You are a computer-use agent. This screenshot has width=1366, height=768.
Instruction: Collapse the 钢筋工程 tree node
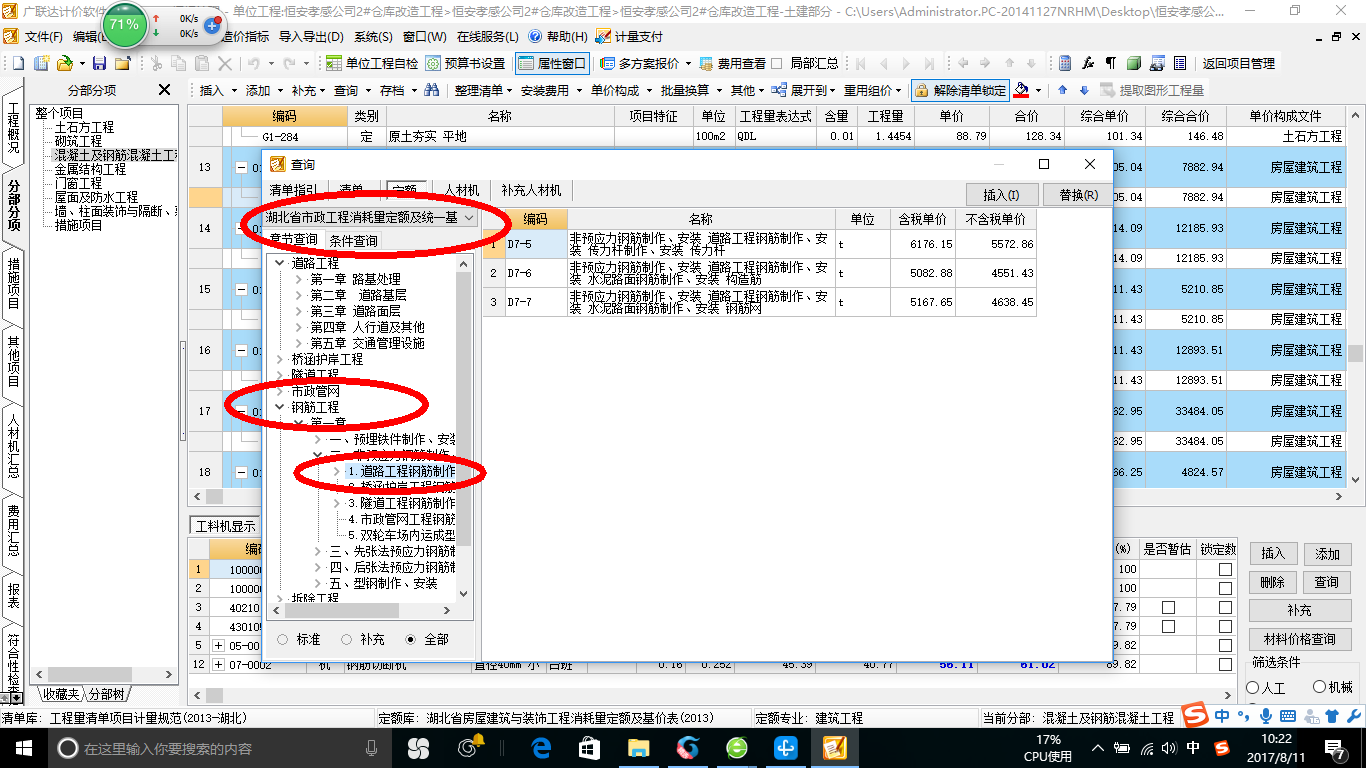point(279,407)
